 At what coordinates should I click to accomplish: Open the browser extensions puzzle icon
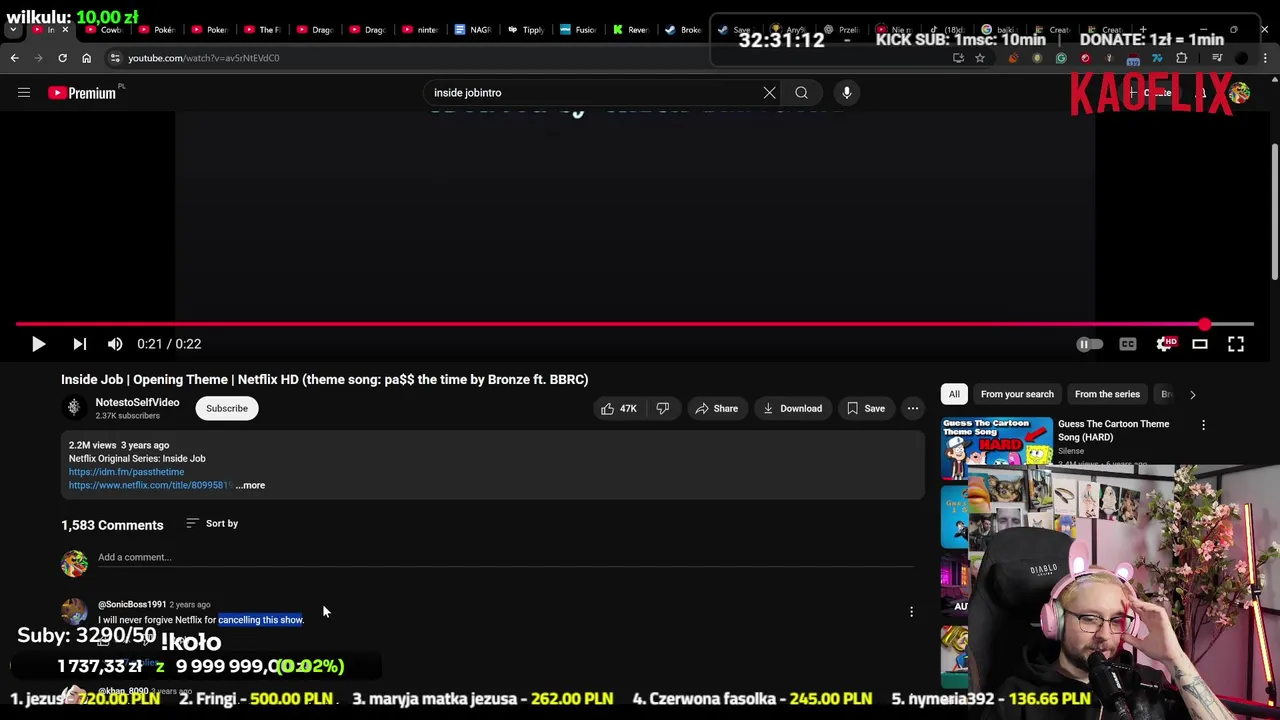1181,58
